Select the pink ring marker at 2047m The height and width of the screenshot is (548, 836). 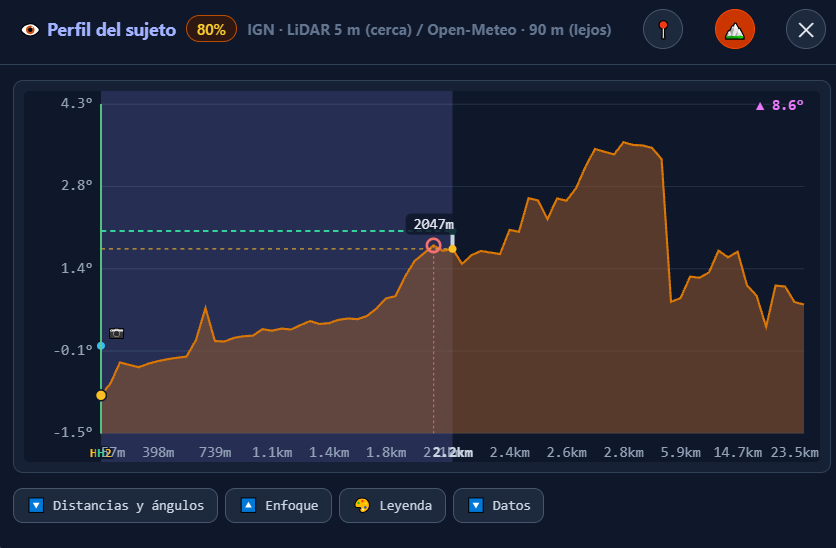click(433, 246)
